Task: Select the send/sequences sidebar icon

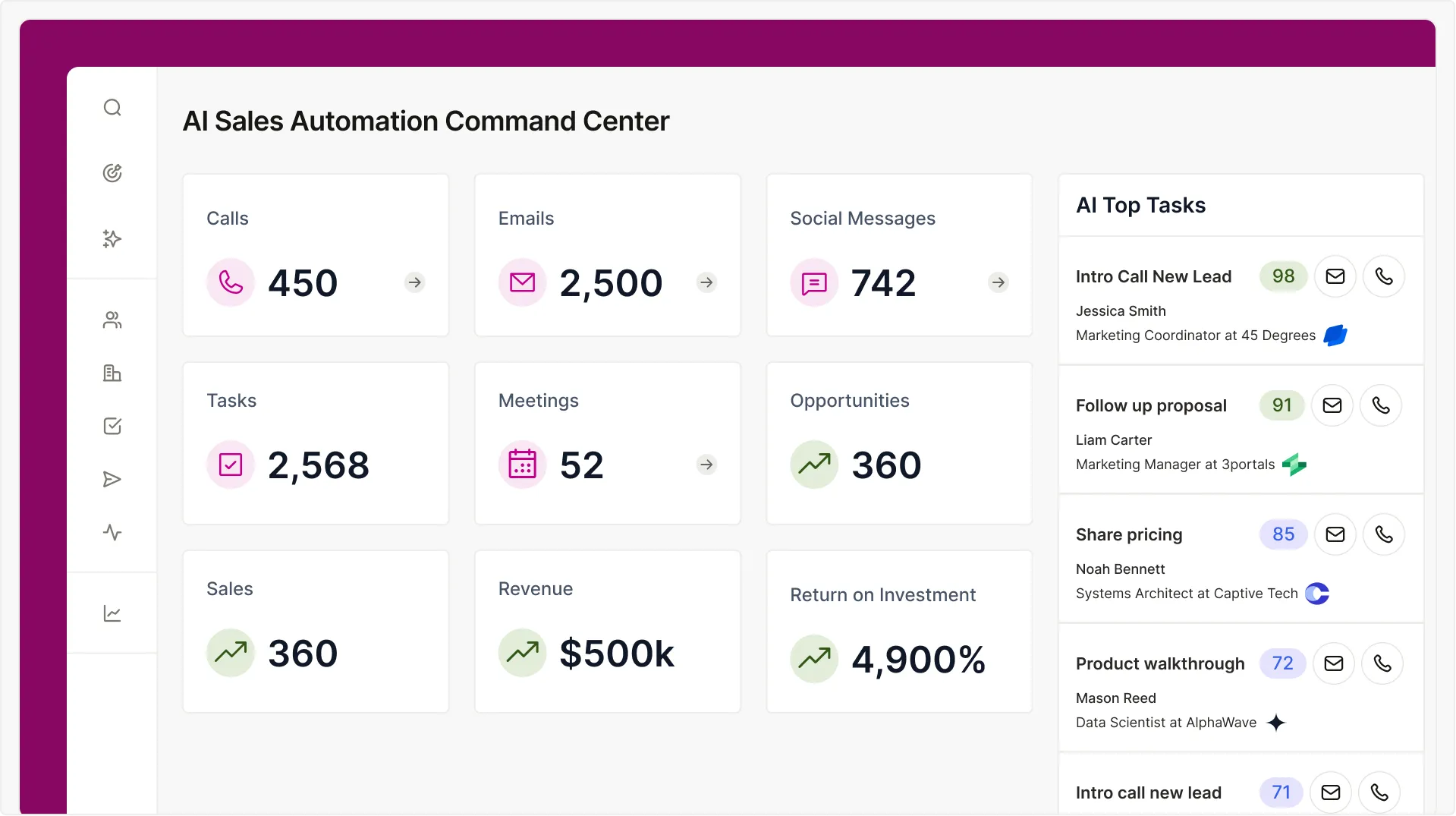Action: (112, 479)
